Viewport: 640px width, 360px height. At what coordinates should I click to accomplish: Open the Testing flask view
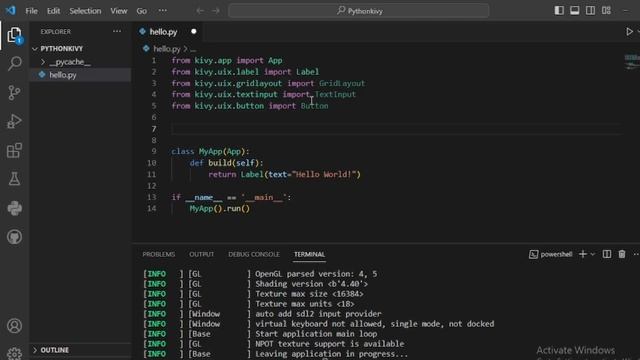14,179
